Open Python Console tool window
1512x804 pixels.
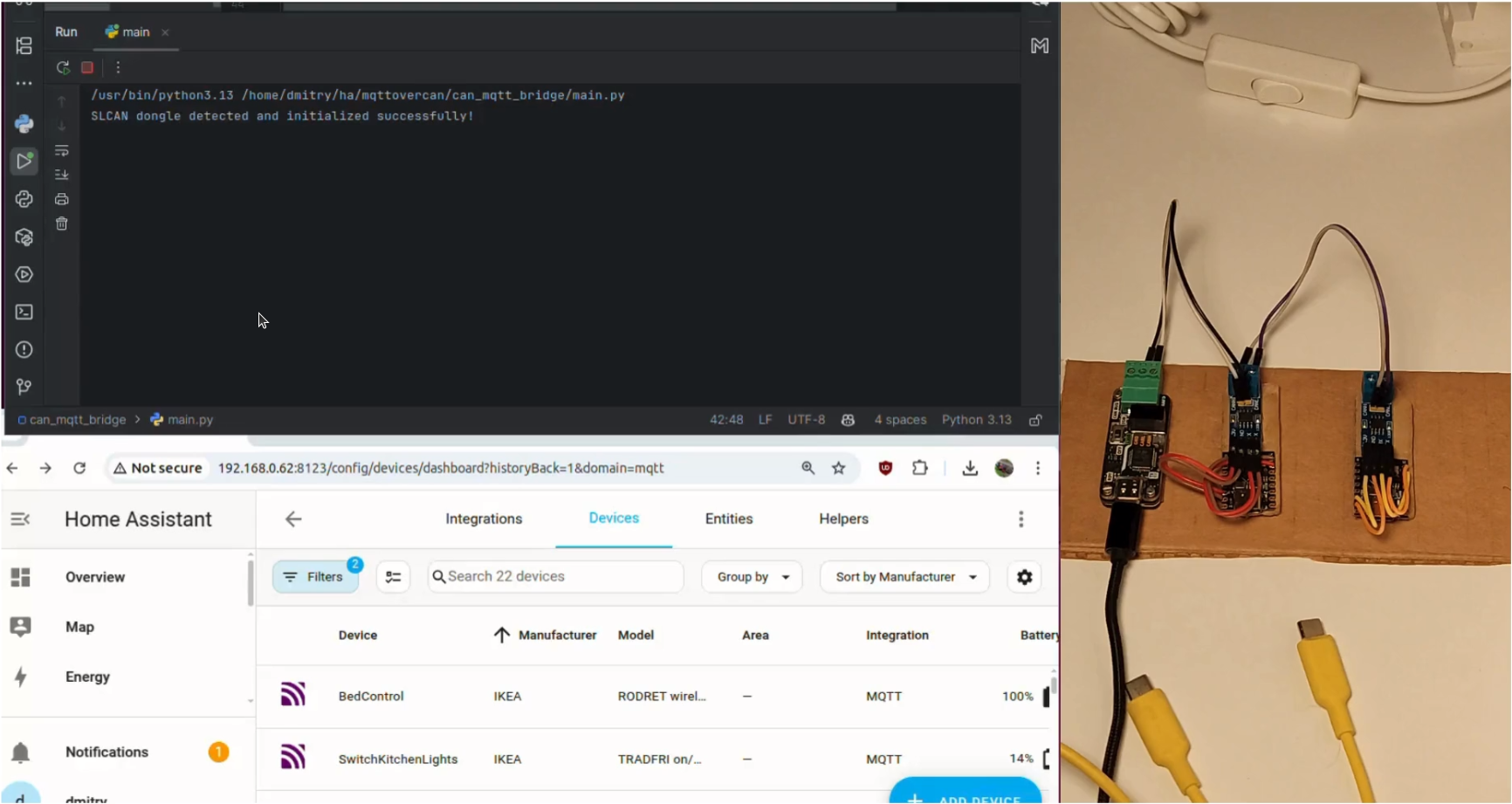(x=24, y=124)
